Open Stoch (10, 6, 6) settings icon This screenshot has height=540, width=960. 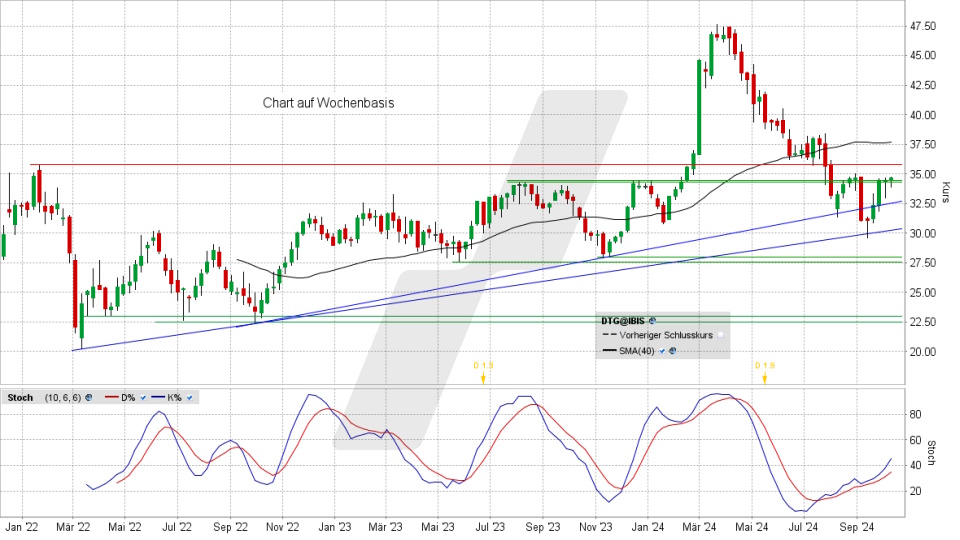[x=88, y=398]
